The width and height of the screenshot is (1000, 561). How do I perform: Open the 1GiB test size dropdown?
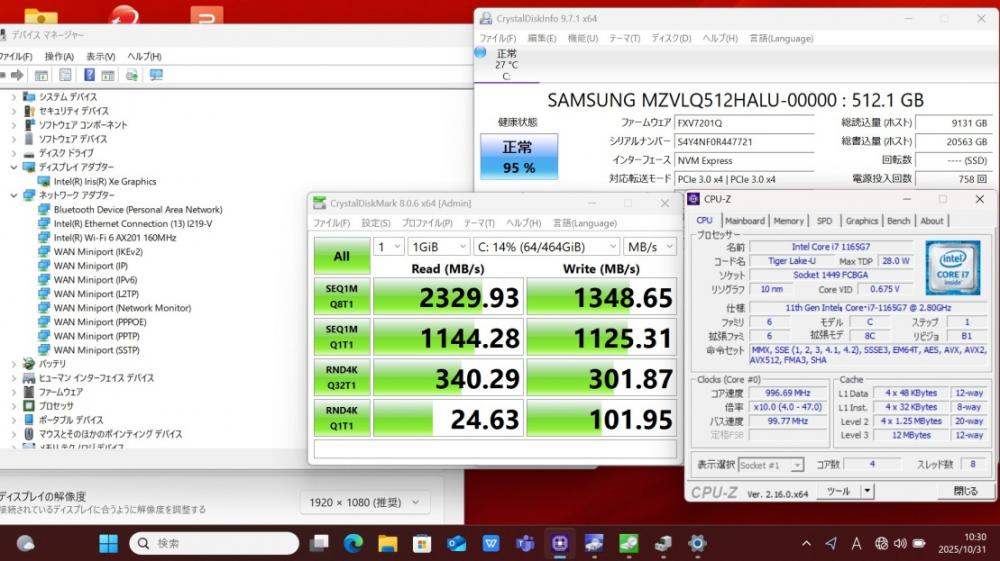coord(439,247)
